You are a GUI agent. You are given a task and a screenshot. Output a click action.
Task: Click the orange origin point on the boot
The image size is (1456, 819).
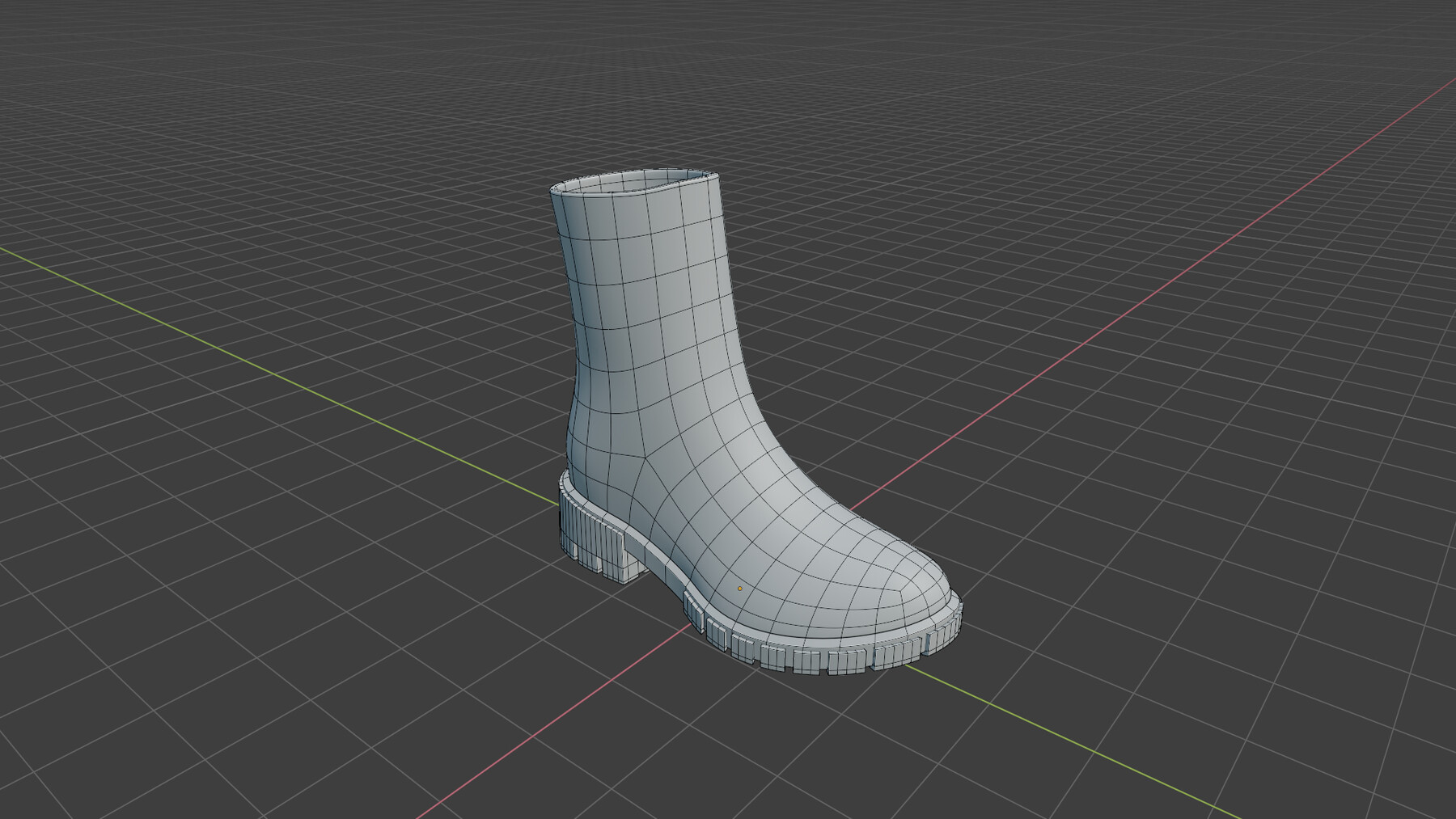739,588
